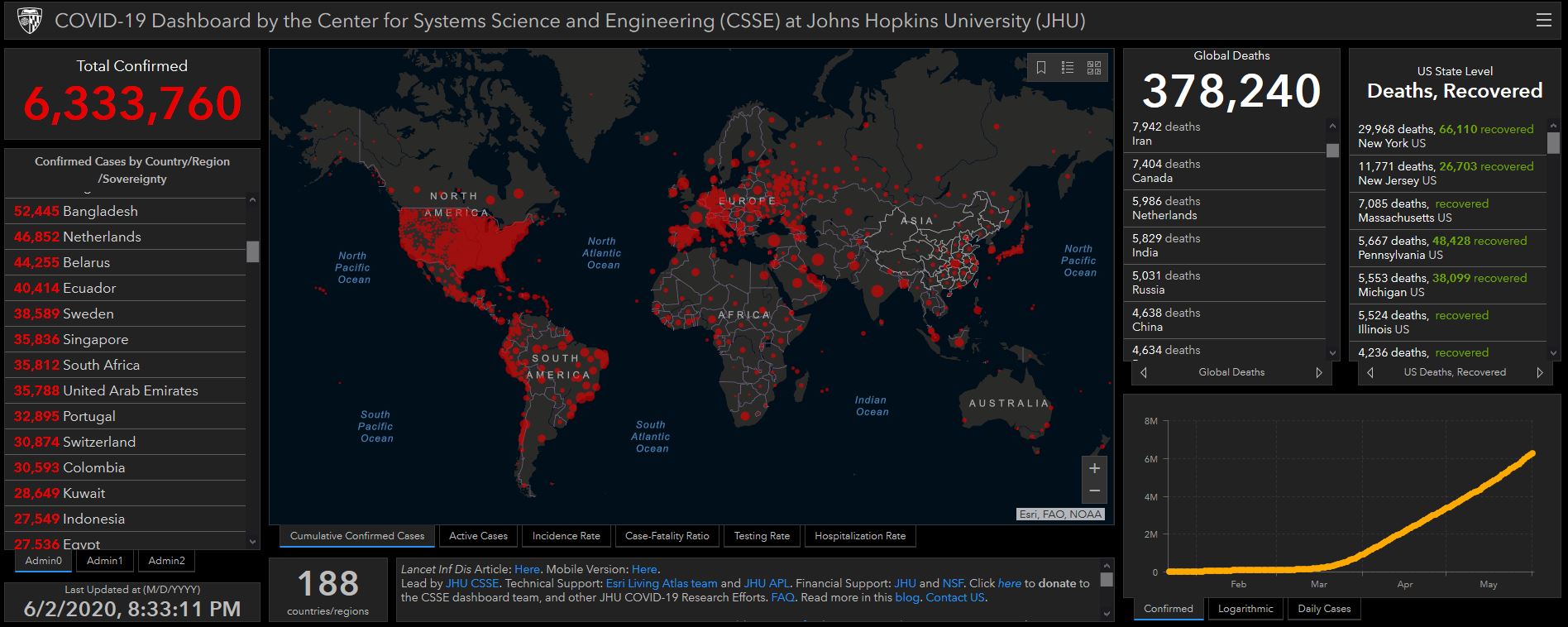The image size is (1568, 627).
Task: Open the JHU APL link
Action: coord(767,583)
